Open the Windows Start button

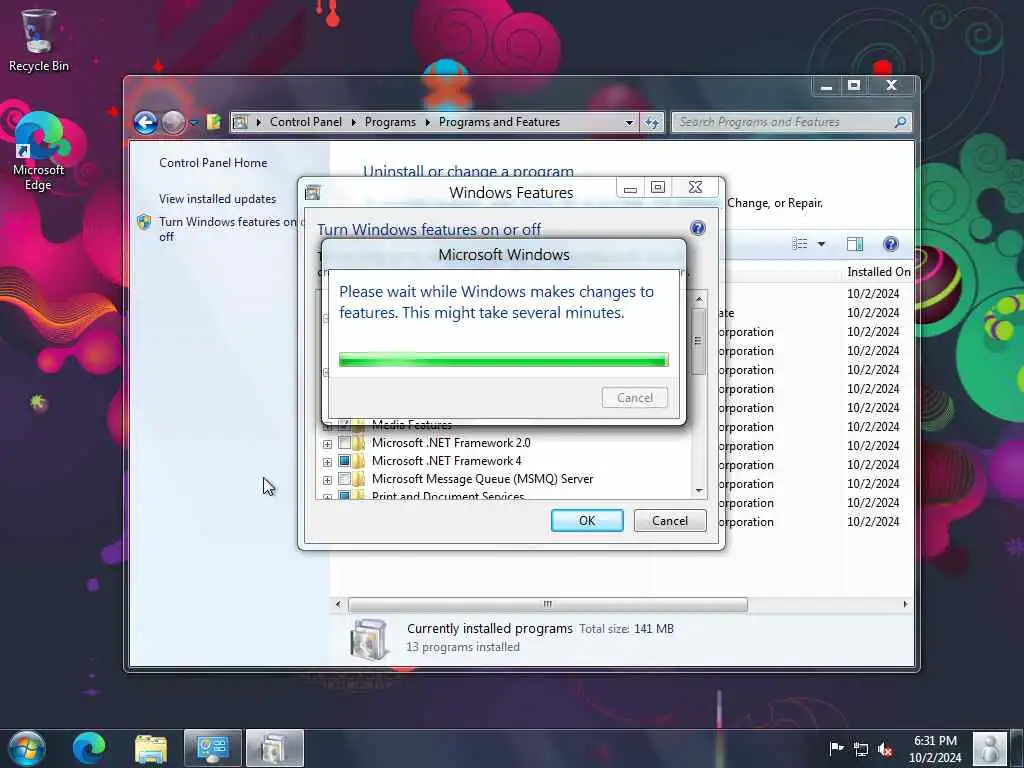pyautogui.click(x=27, y=748)
